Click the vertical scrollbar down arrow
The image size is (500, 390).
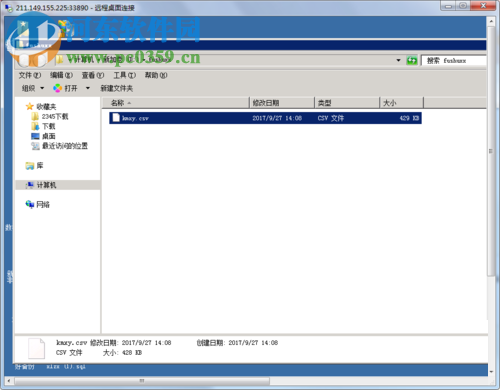[x=491, y=372]
